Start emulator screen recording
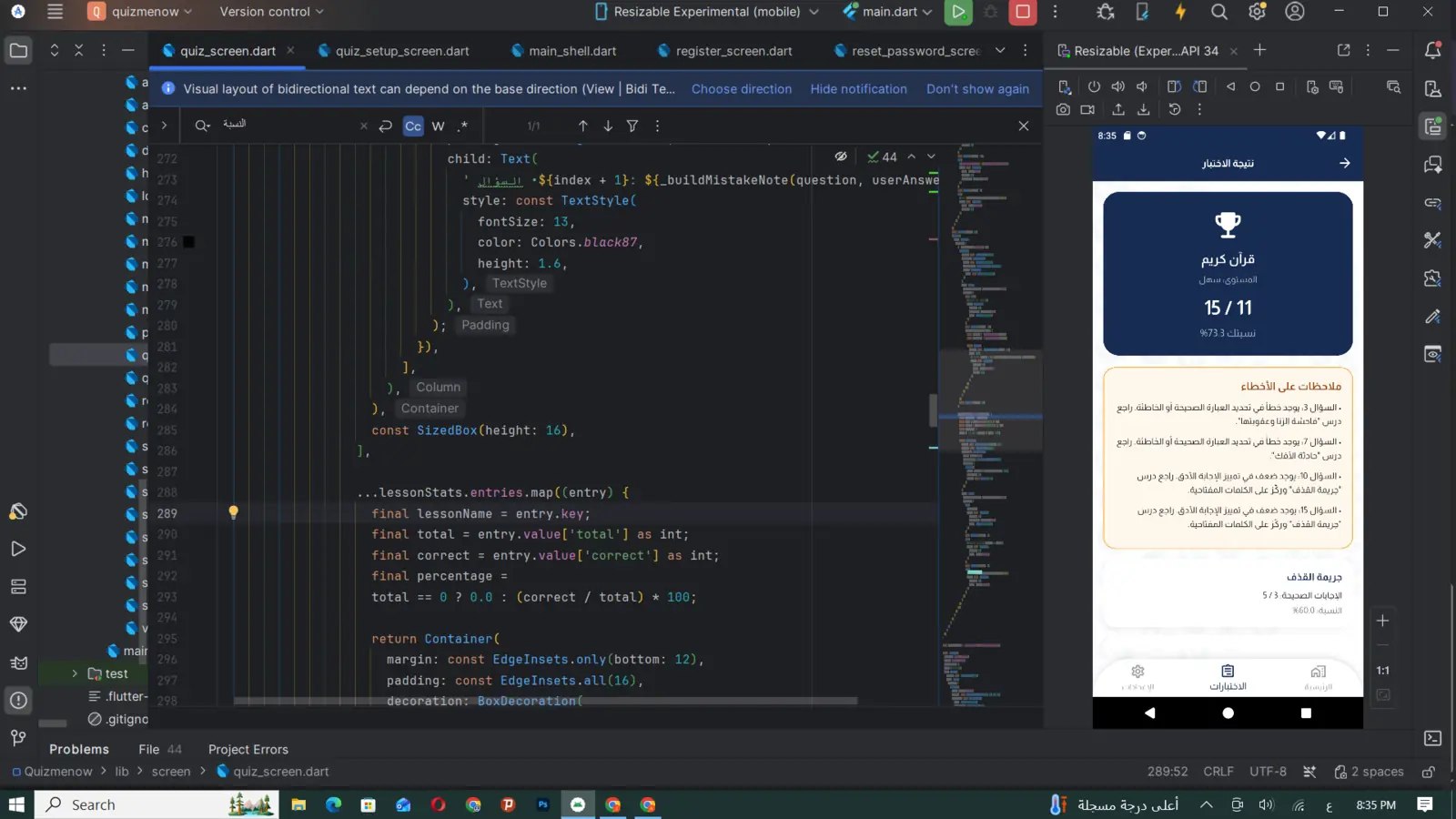This screenshot has width=1456, height=819. click(x=1087, y=109)
